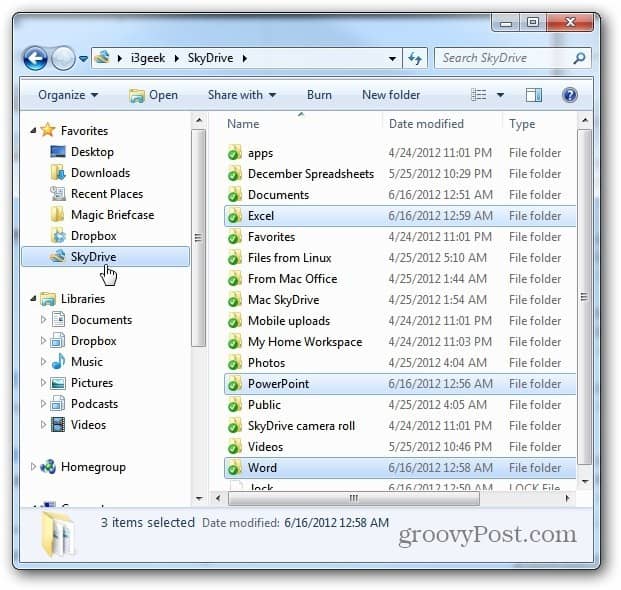
Task: Select the Documents folder icon in file list
Action: (x=234, y=195)
